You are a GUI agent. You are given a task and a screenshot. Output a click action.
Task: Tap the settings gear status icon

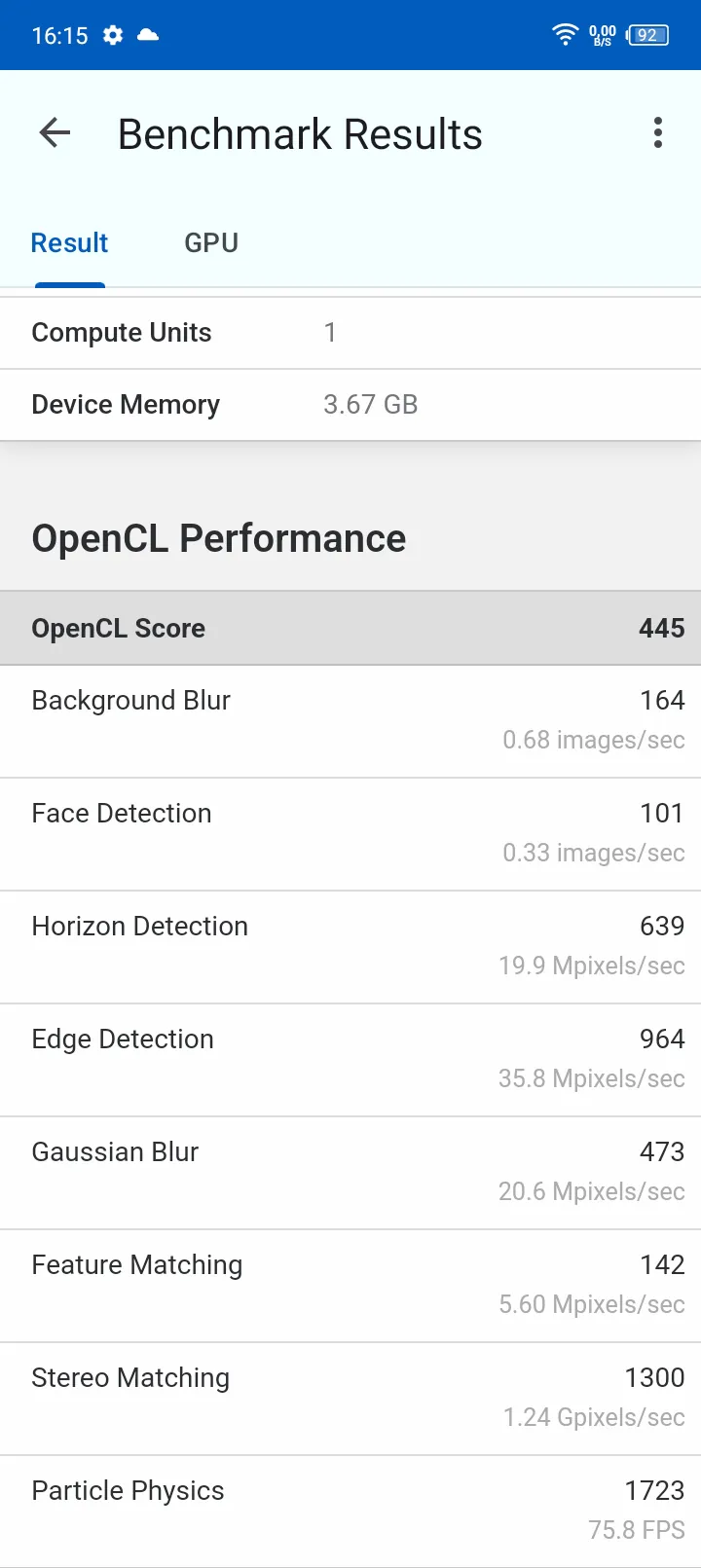point(113,35)
